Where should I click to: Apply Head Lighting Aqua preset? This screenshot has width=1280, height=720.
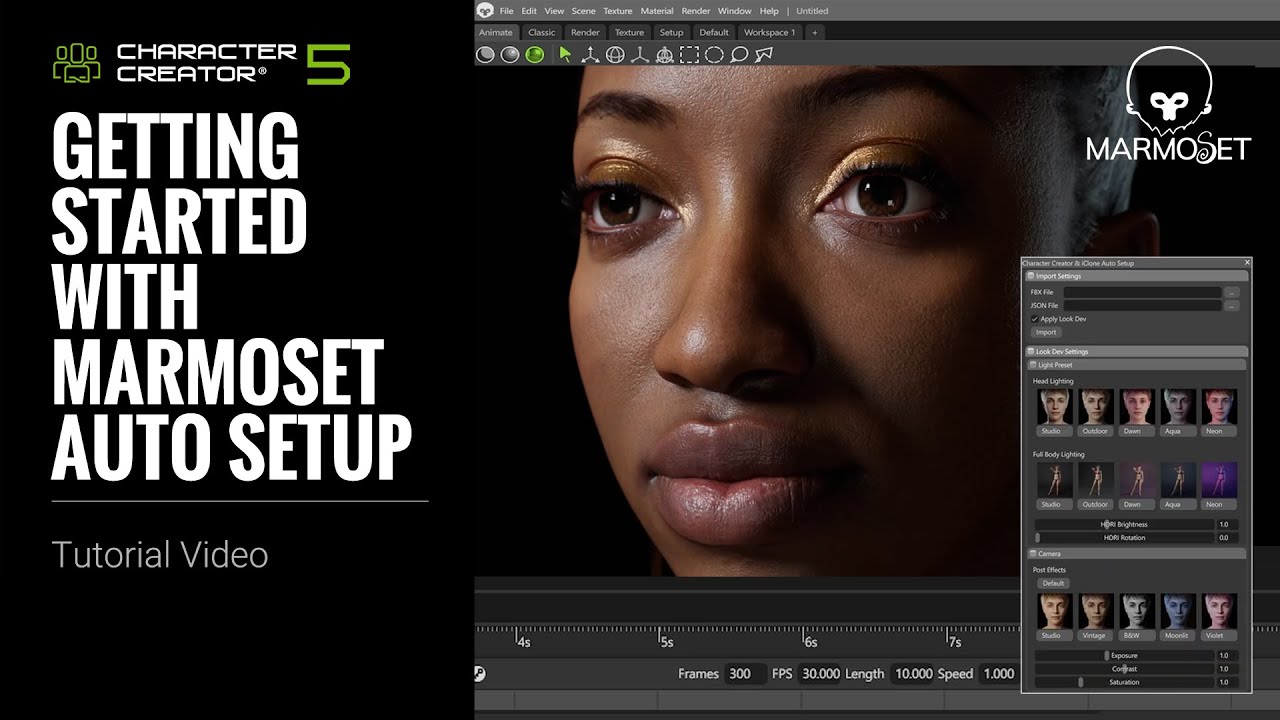pyautogui.click(x=1177, y=412)
